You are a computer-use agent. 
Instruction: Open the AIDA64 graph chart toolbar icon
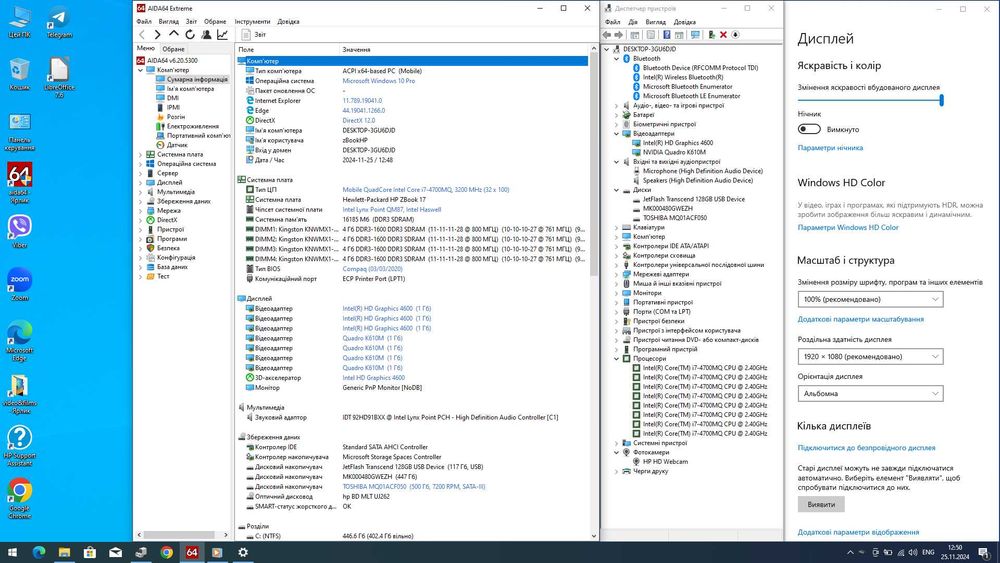click(x=222, y=34)
